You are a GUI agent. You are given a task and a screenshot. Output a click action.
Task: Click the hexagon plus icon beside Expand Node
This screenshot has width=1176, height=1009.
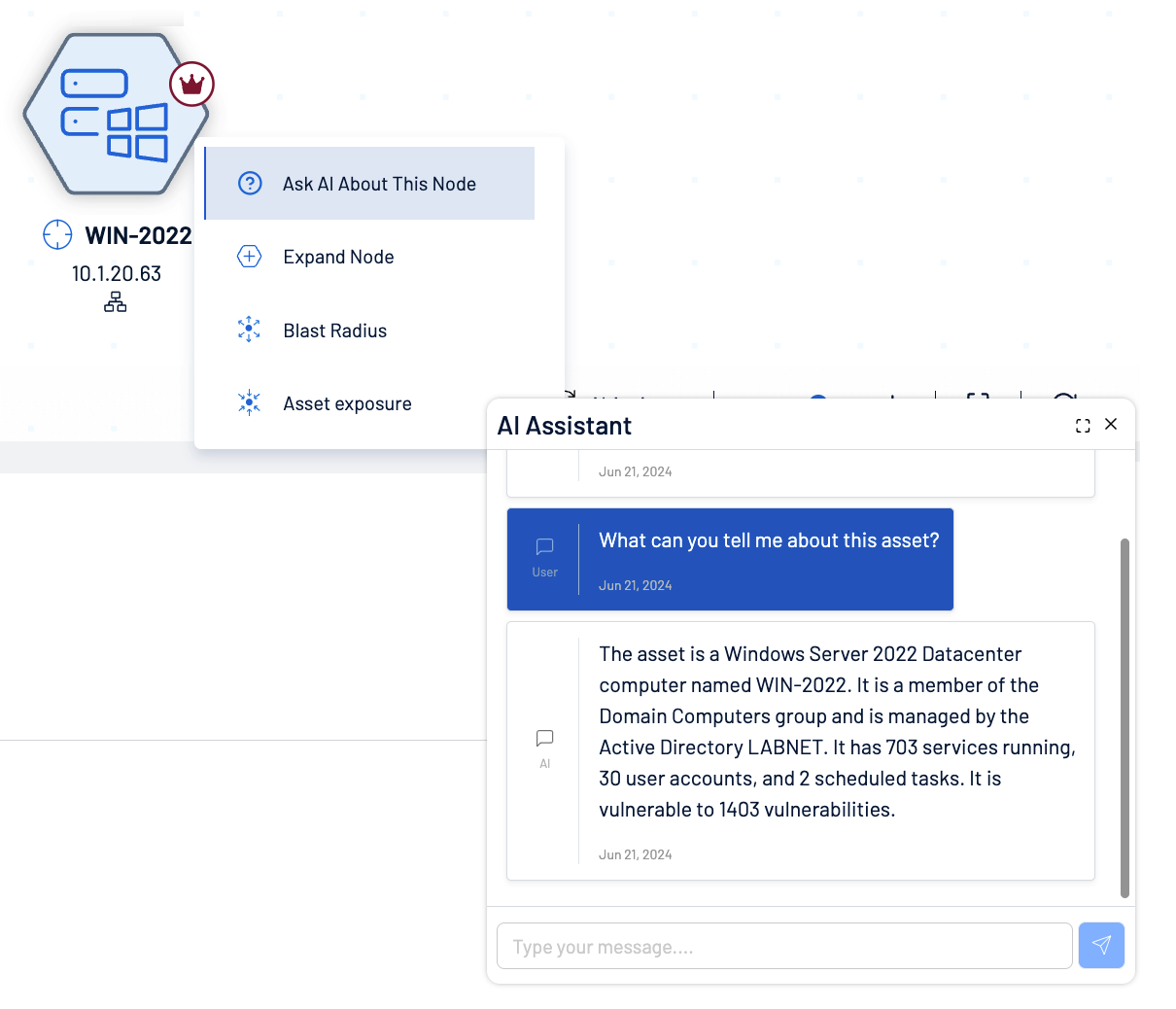pos(250,257)
